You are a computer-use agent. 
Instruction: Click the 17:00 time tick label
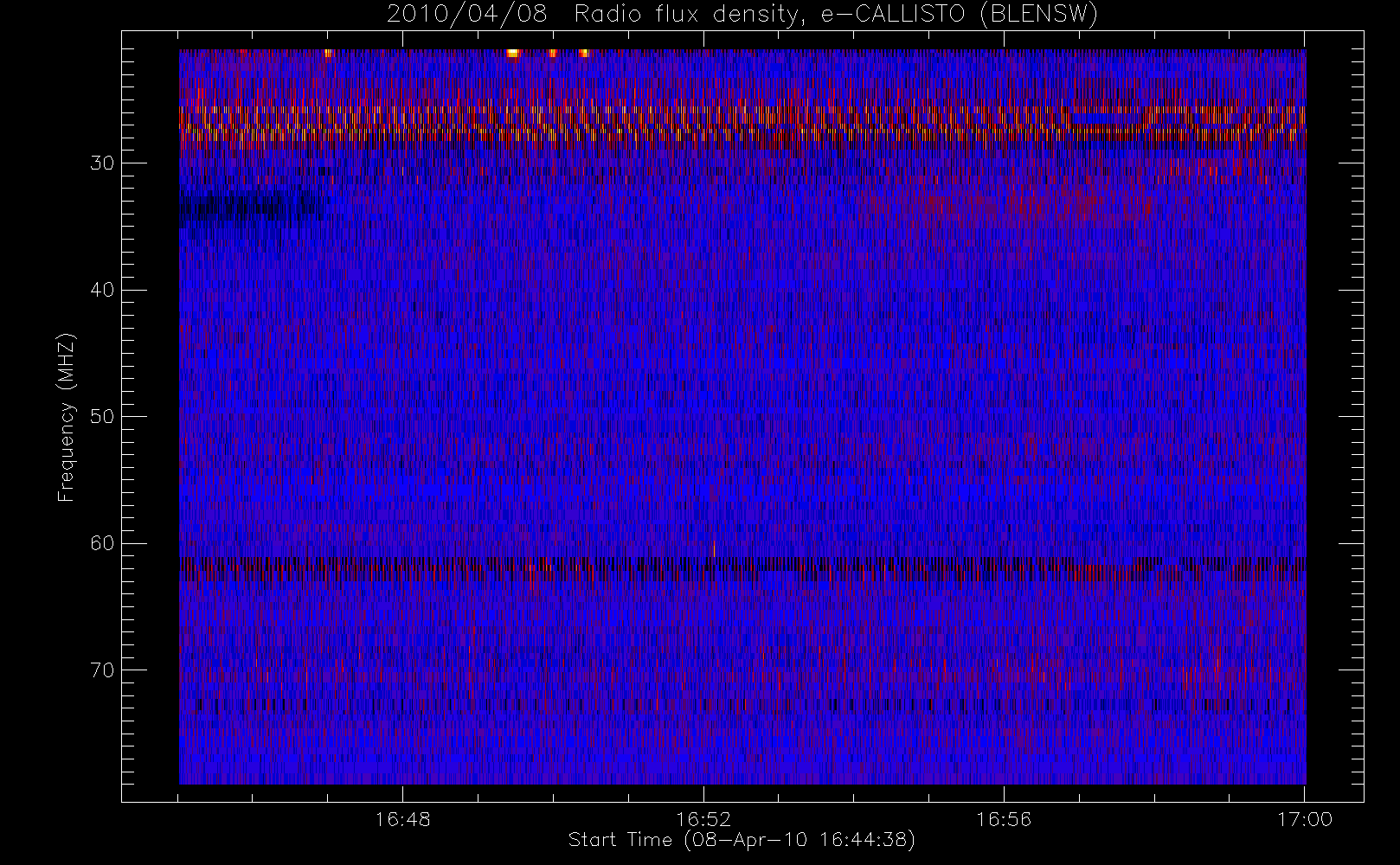pyautogui.click(x=1304, y=819)
